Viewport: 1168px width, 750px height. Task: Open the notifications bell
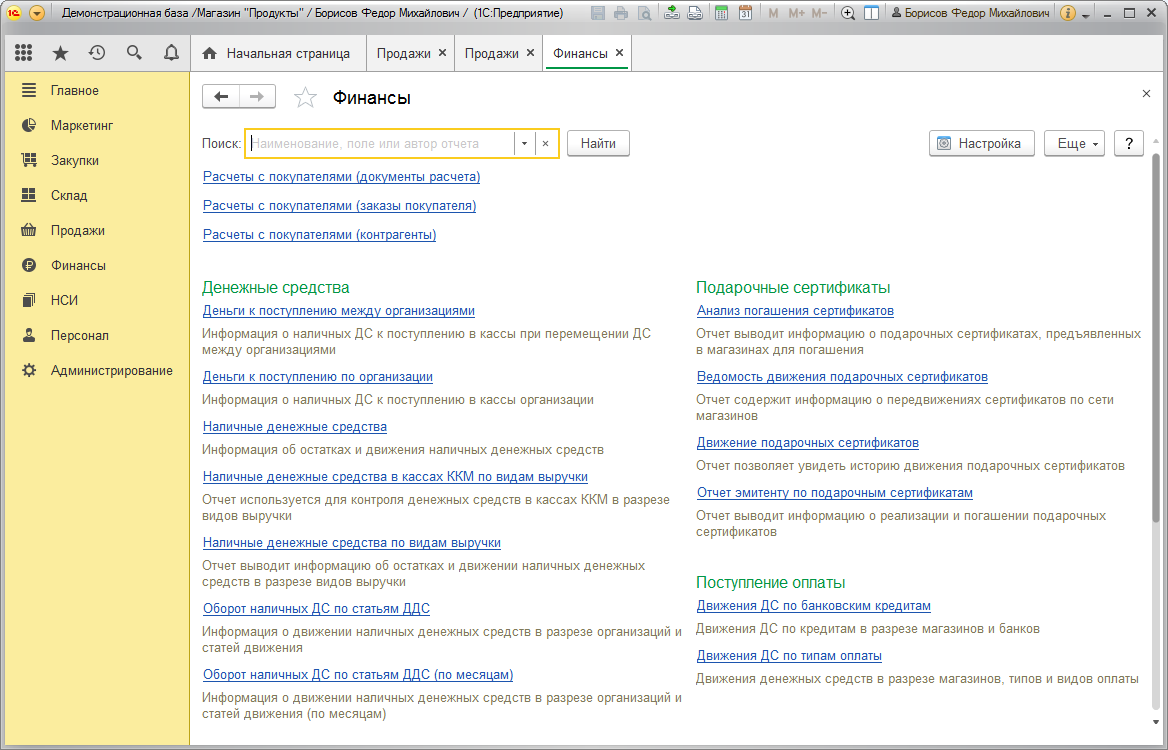[x=171, y=53]
